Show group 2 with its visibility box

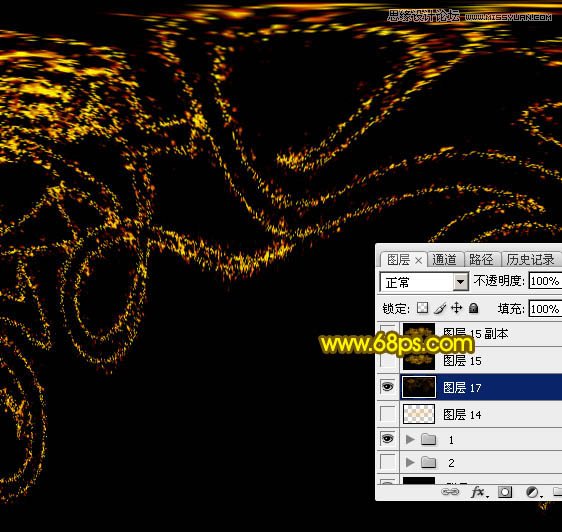tap(387, 462)
